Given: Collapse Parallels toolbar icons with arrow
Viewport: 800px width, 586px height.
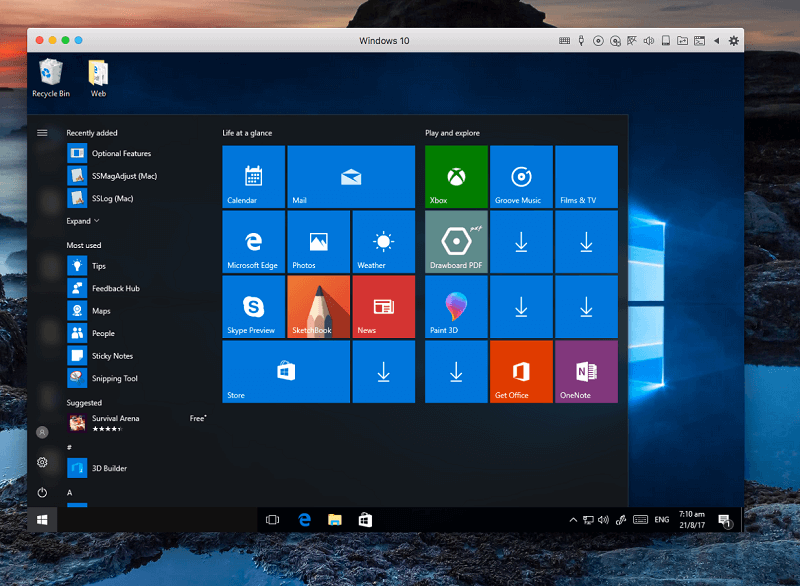Looking at the screenshot, I should [716, 41].
